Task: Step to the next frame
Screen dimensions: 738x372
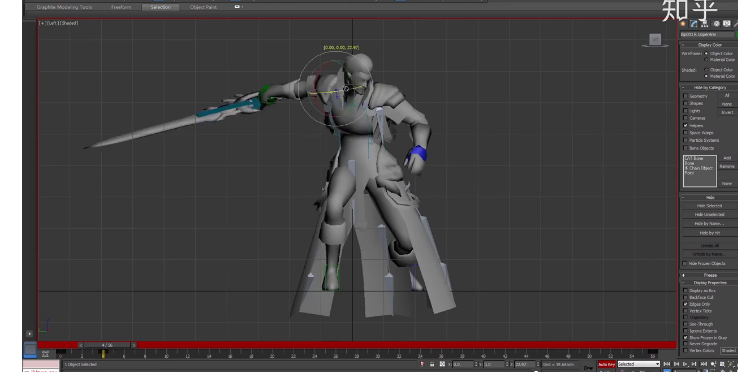Action: click(694, 364)
